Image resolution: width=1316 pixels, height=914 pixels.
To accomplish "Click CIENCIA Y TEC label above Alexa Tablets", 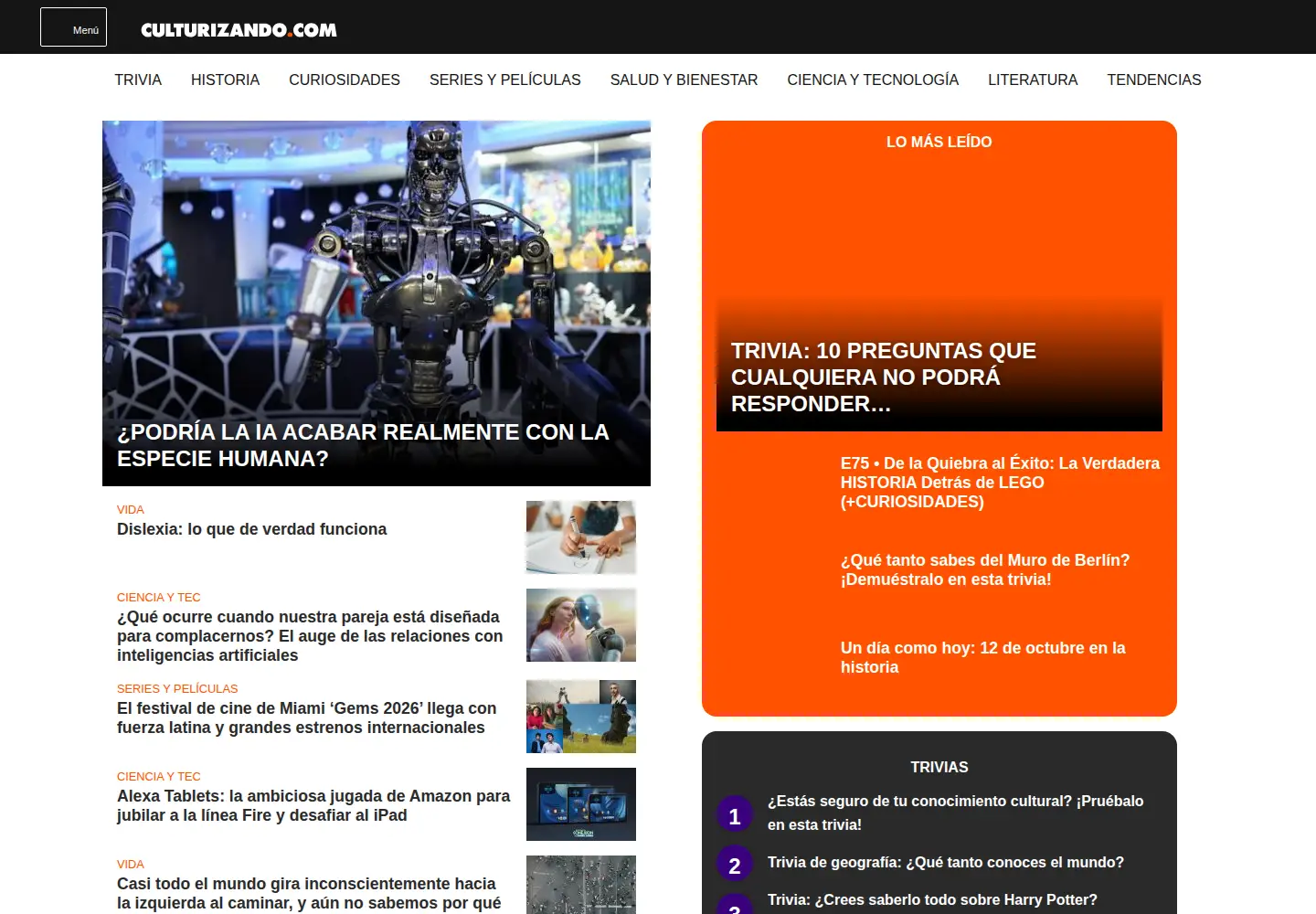I will click(159, 776).
